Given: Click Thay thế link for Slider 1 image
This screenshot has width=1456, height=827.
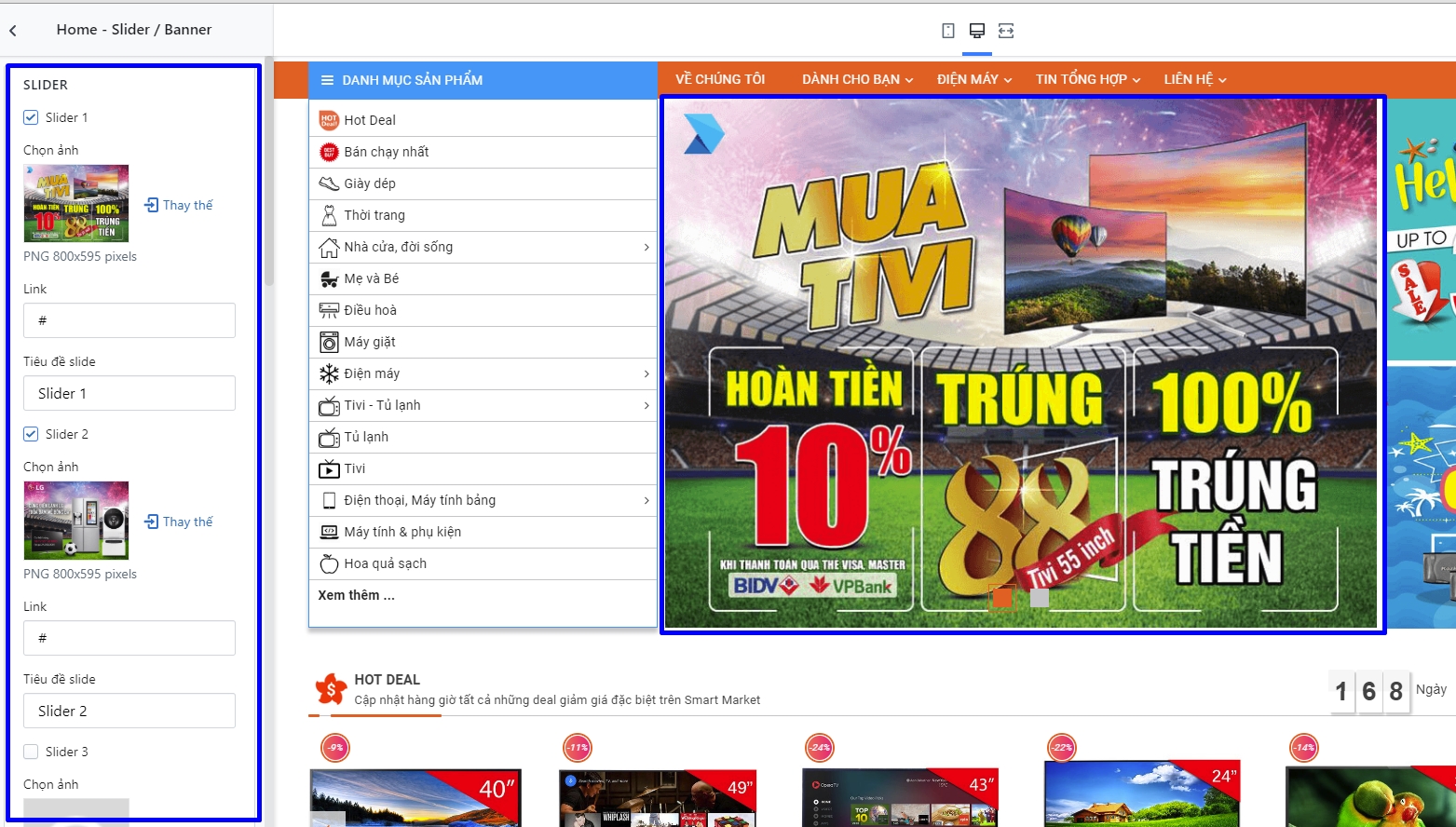Looking at the screenshot, I should click(x=188, y=205).
